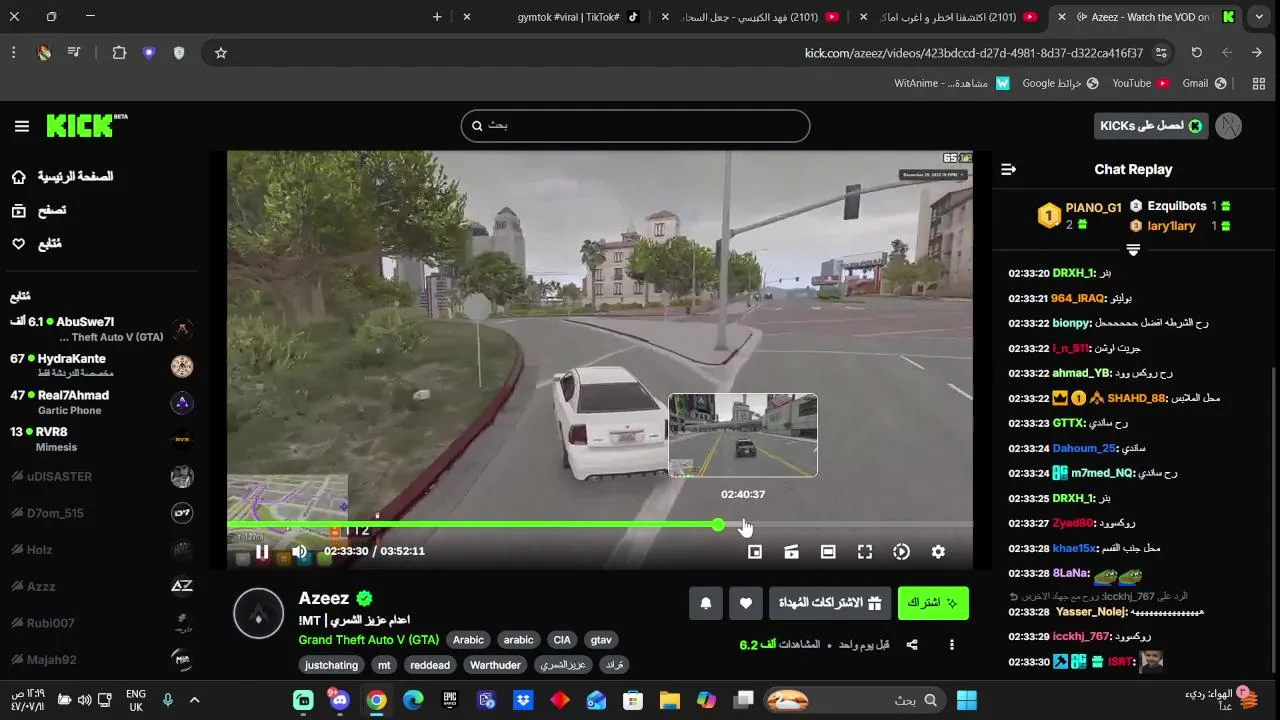The height and width of the screenshot is (720, 1280).
Task: Bookmark this page with the star icon
Action: [x=221, y=53]
